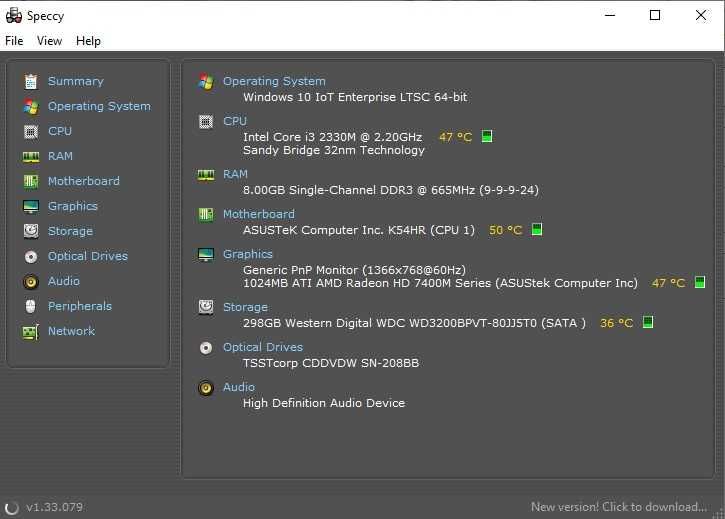Open Peripherals section in sidebar
This screenshot has height=519, width=725.
80,306
